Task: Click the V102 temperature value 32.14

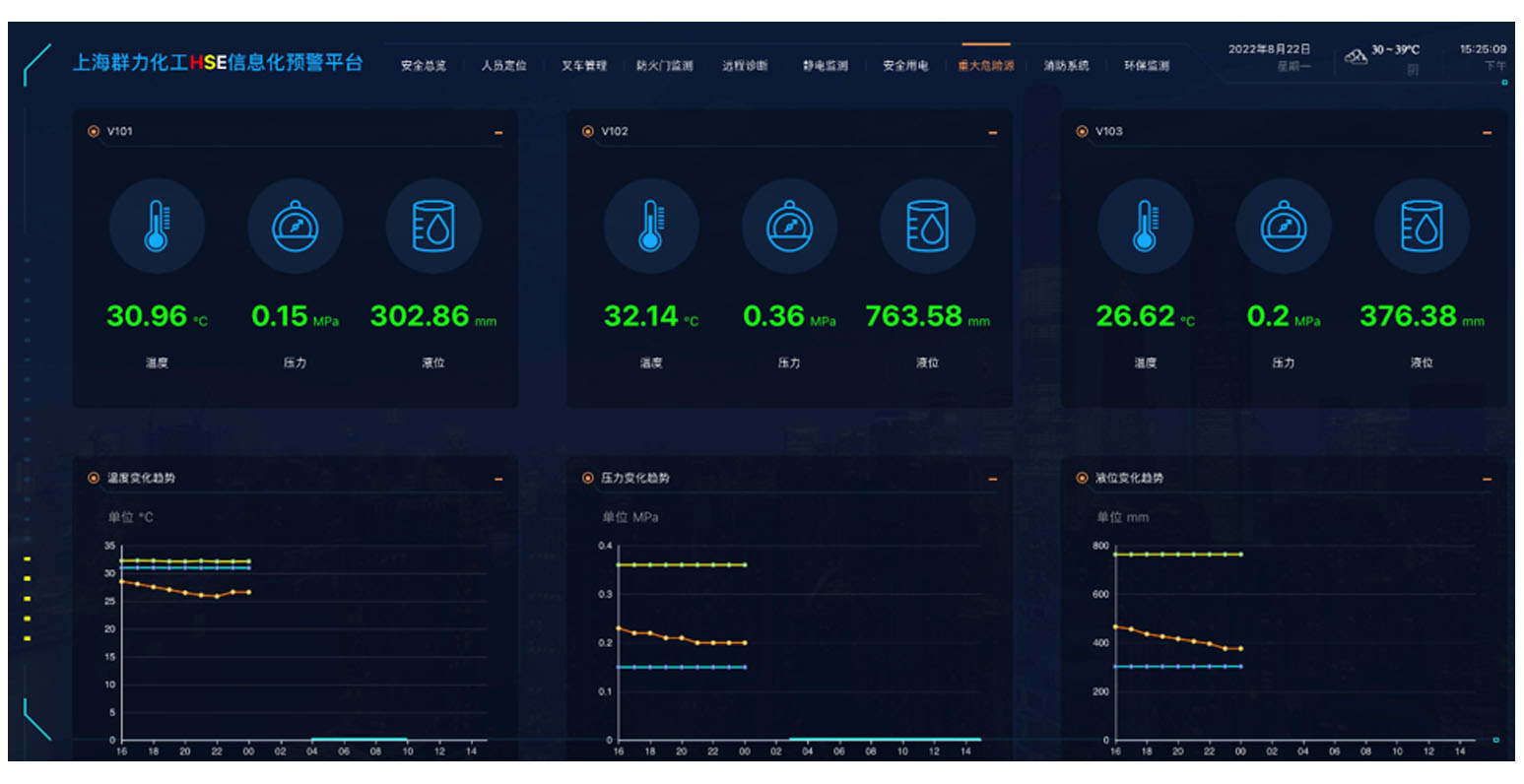Action: pos(641,316)
